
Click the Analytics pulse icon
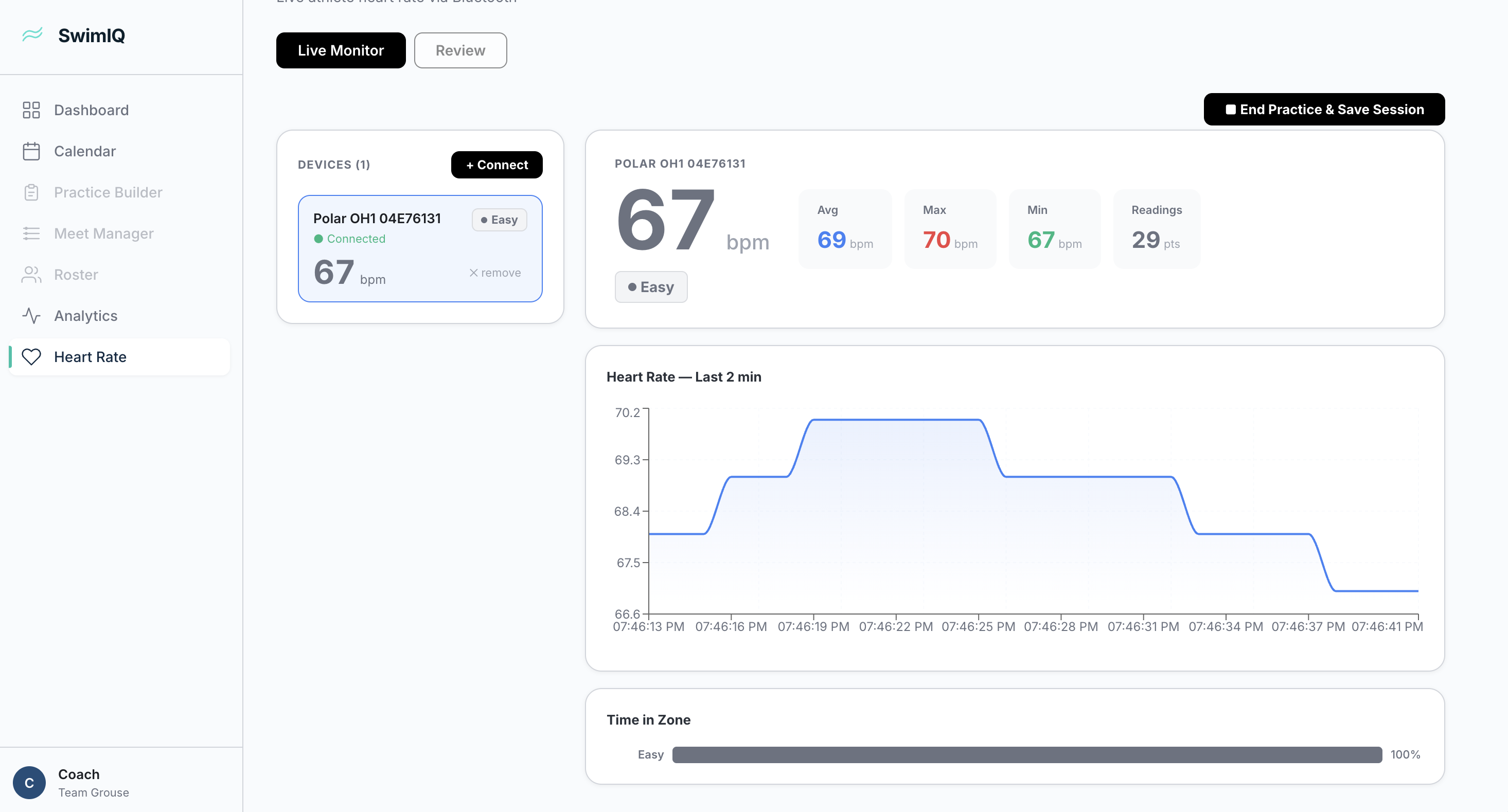[x=31, y=316]
